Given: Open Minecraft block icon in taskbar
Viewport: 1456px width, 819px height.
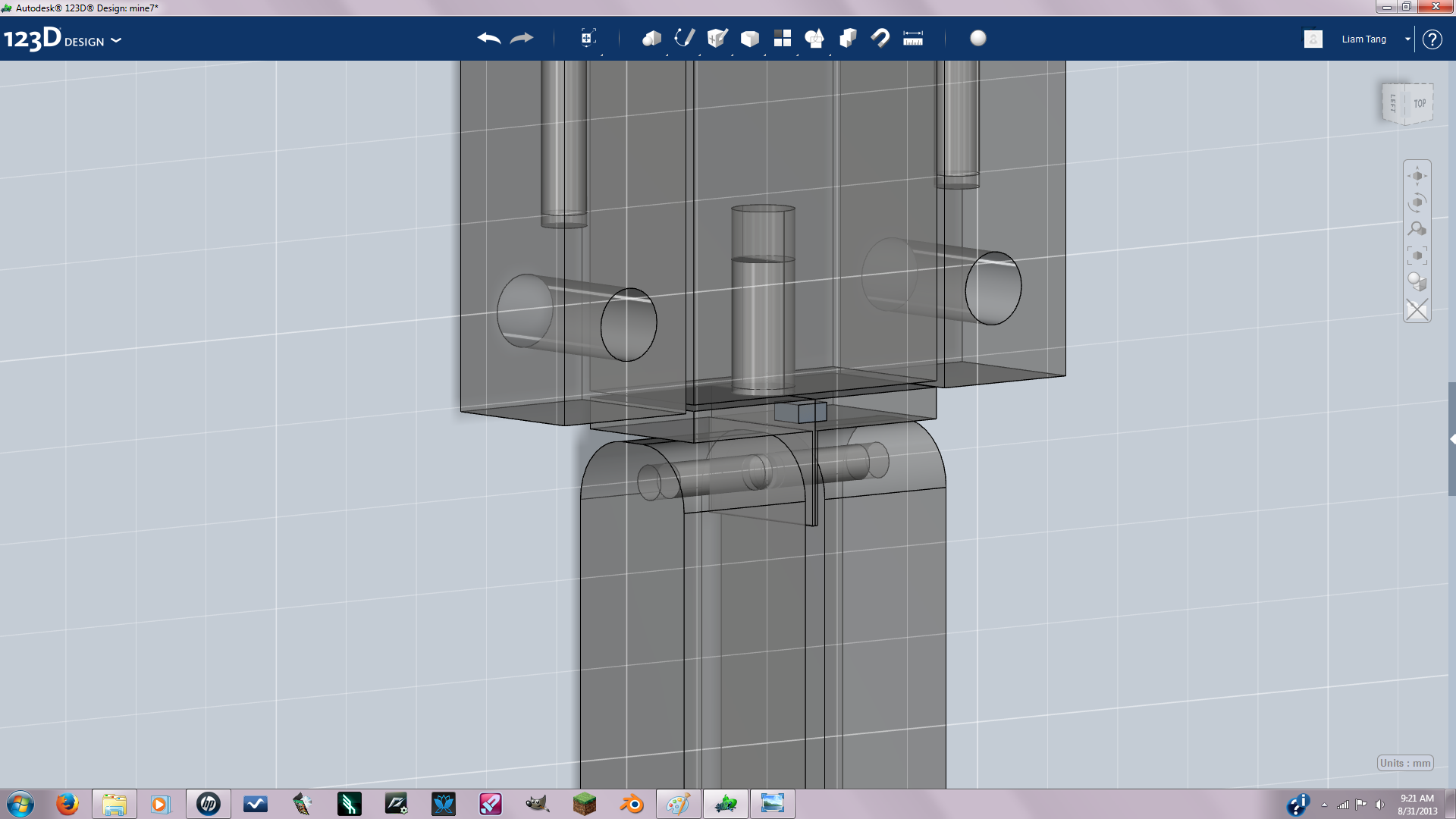Looking at the screenshot, I should [585, 804].
